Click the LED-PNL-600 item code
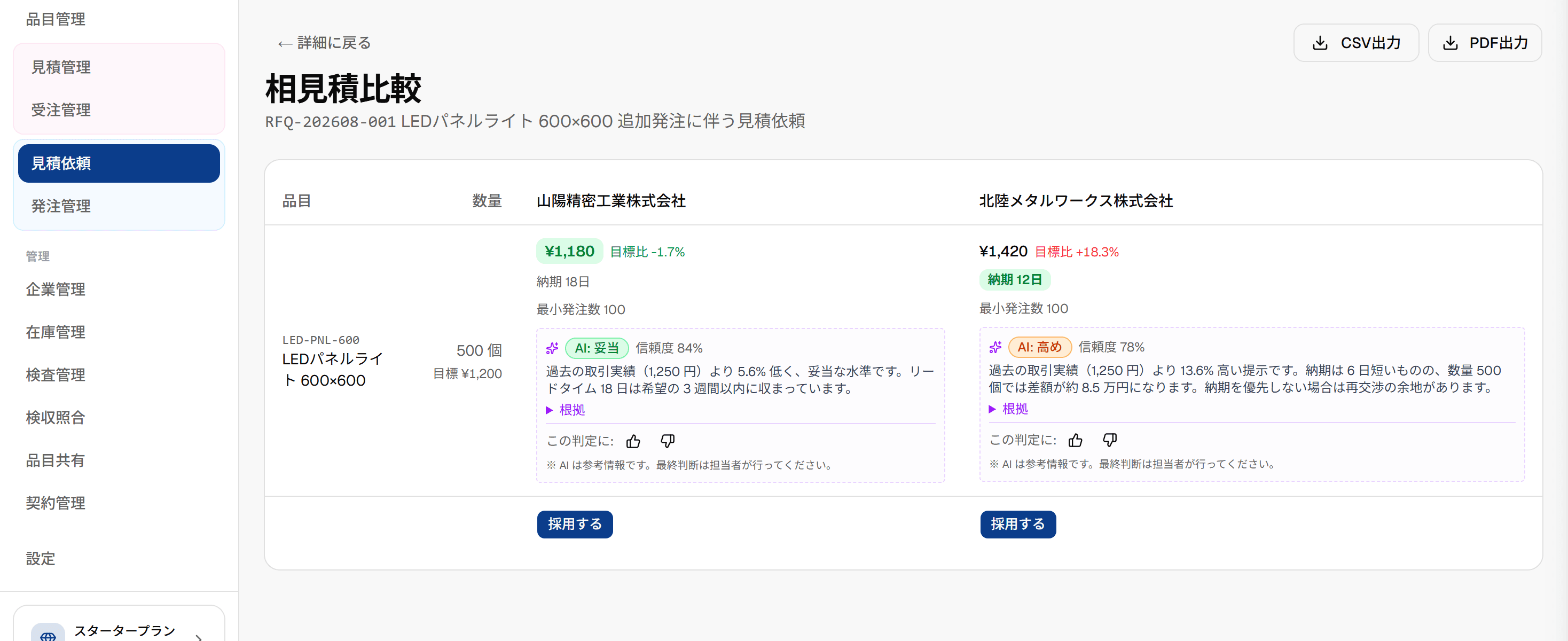The image size is (1568, 641). (320, 340)
